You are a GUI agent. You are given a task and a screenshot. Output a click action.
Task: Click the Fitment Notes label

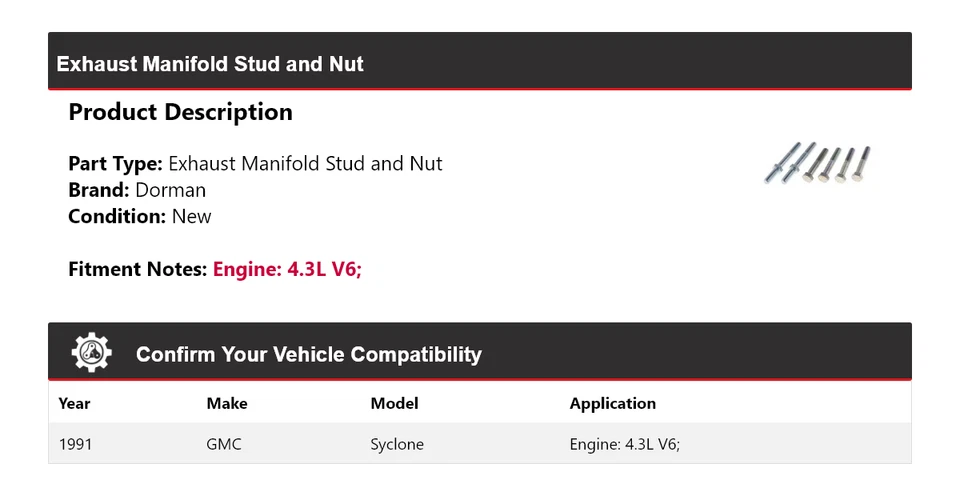click(138, 269)
